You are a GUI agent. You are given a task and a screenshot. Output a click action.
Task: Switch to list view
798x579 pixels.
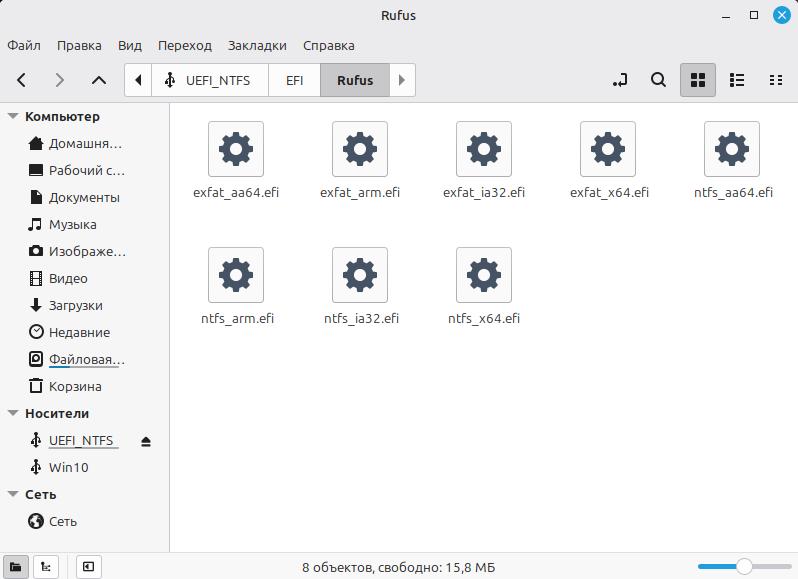point(737,80)
